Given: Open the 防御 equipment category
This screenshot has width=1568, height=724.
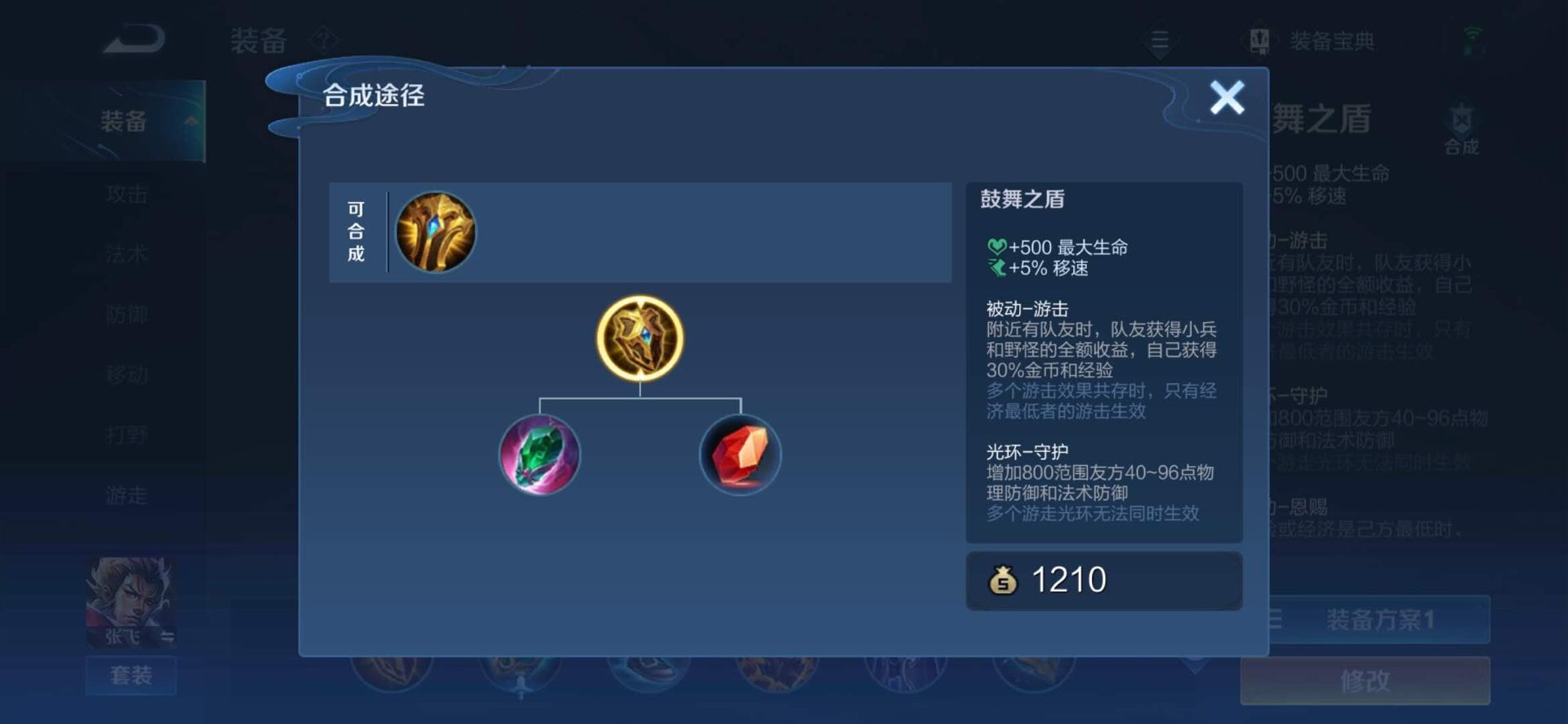Looking at the screenshot, I should point(127,315).
